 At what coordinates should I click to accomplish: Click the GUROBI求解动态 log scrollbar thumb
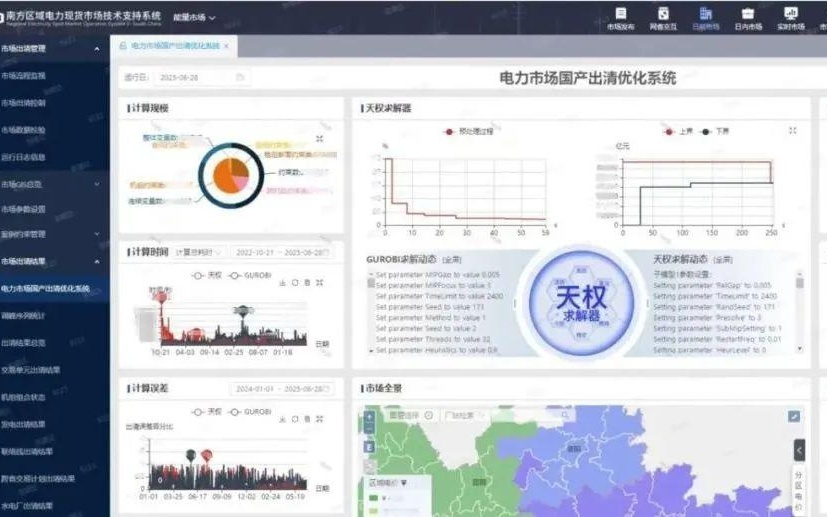coord(371,282)
